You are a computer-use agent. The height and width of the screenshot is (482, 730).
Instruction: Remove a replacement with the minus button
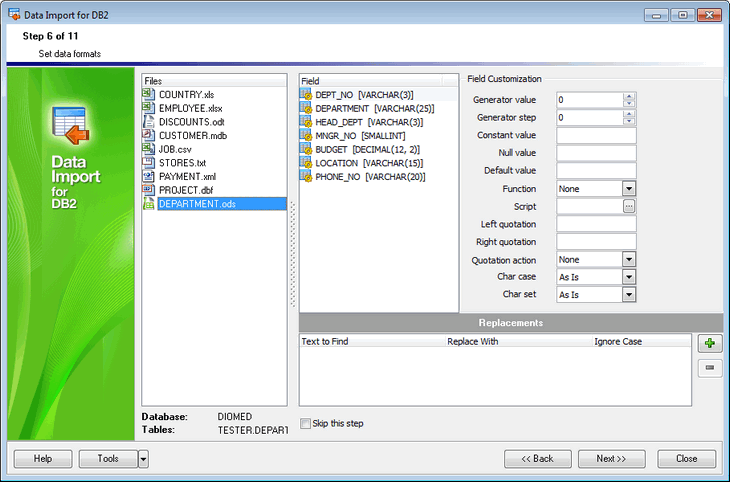(x=710, y=368)
